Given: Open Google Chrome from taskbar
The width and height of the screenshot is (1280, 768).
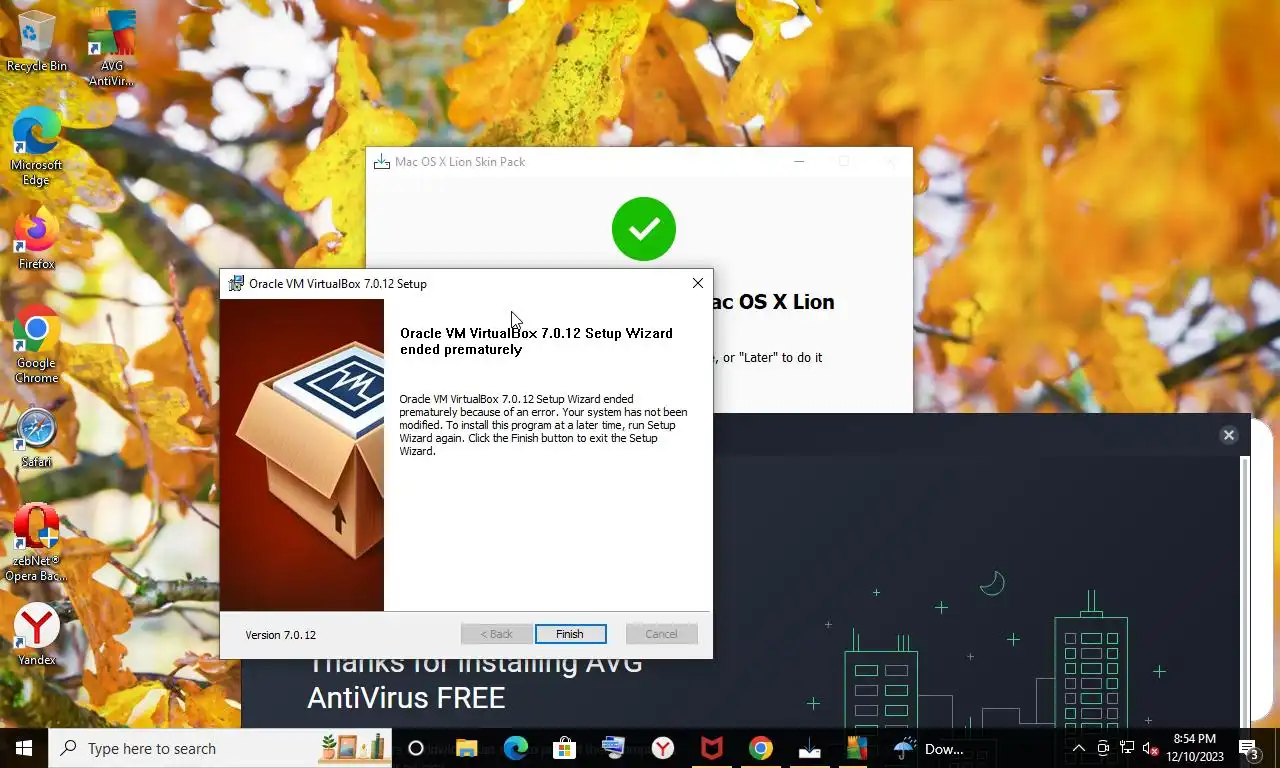Looking at the screenshot, I should [761, 748].
